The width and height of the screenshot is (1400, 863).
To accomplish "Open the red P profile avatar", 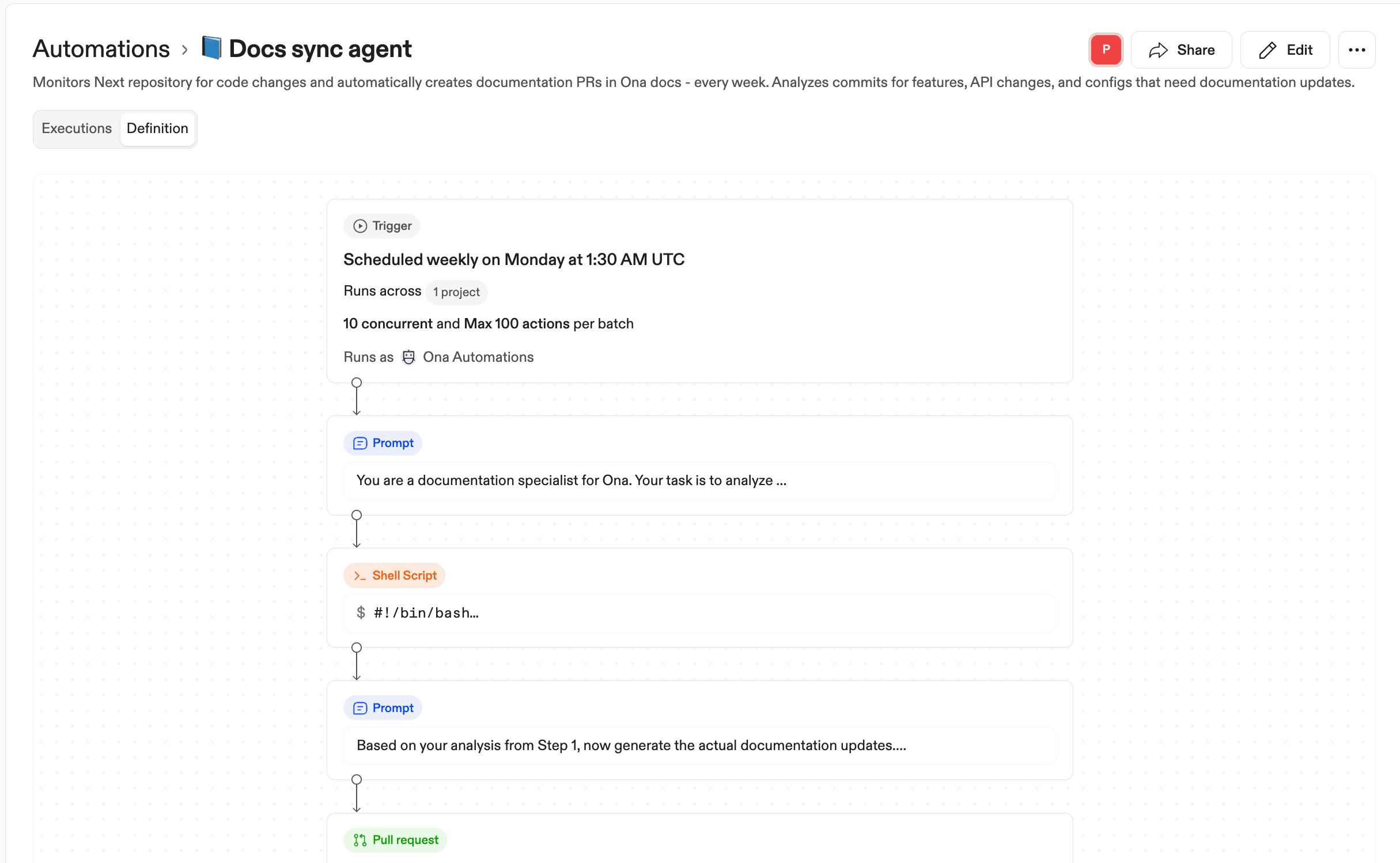I will click(x=1105, y=50).
